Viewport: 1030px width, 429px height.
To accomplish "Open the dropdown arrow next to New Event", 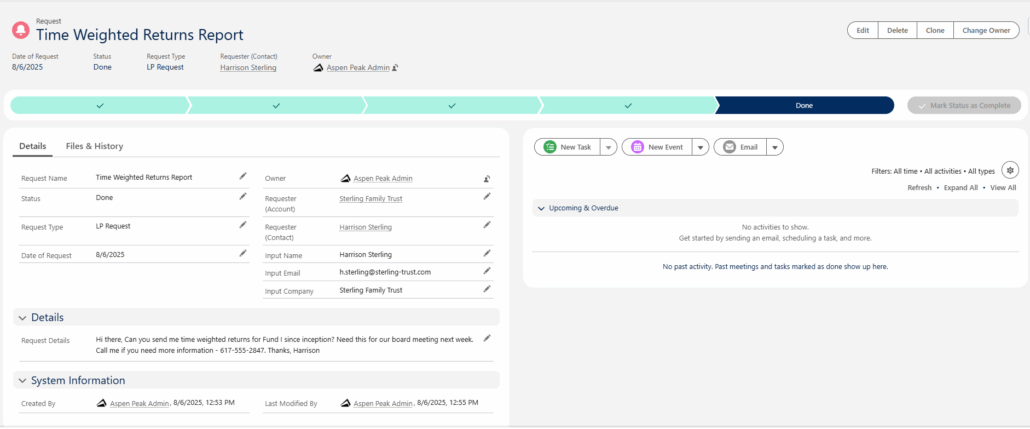I will tap(701, 147).
